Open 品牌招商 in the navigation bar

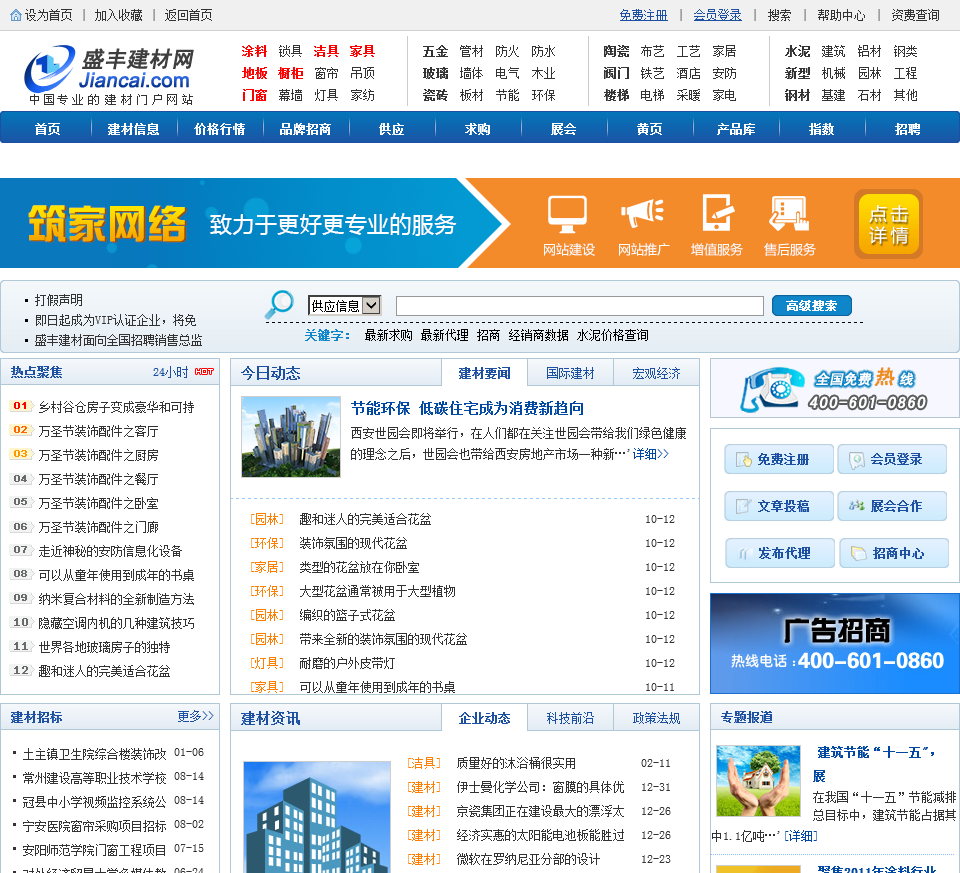[x=306, y=129]
